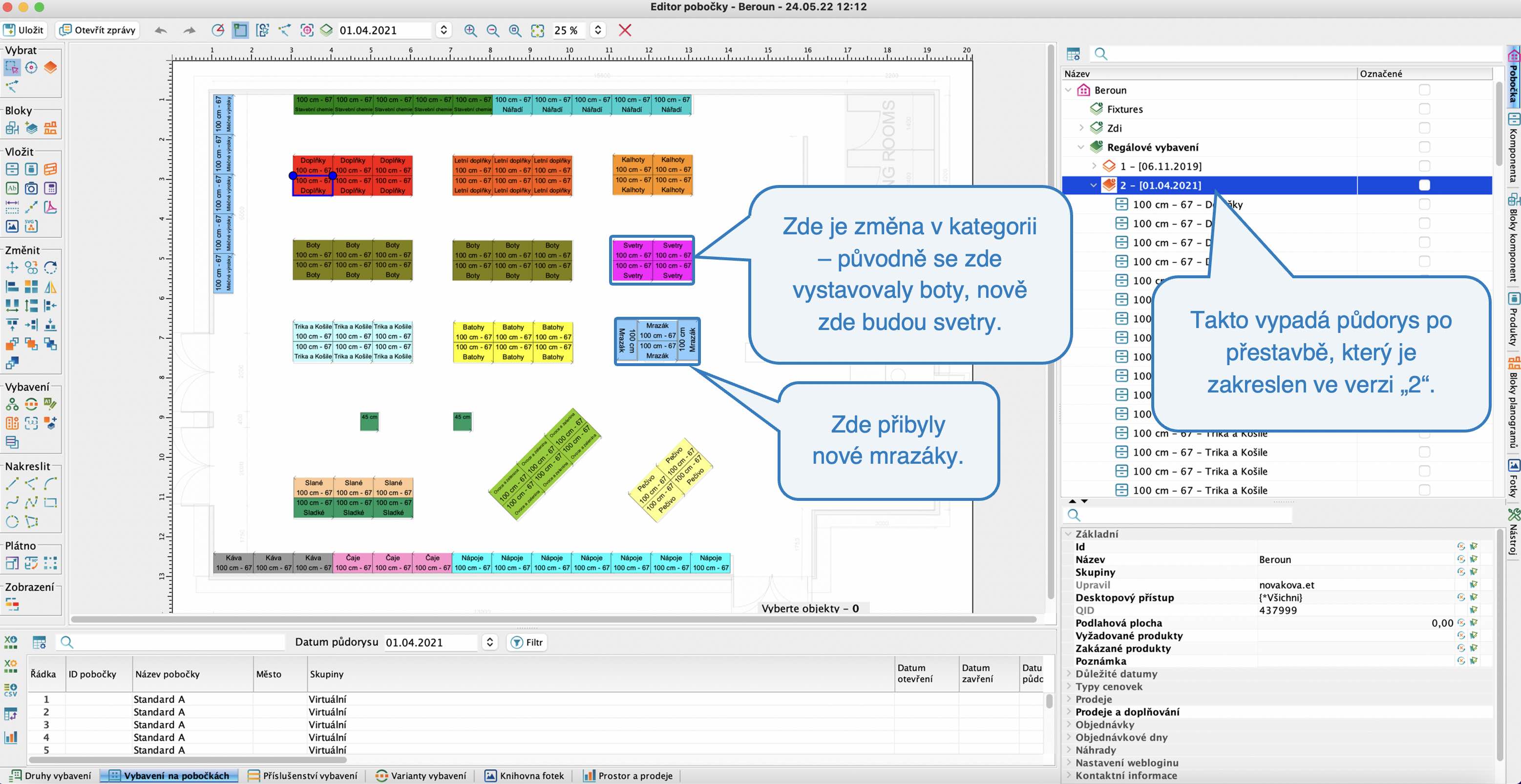Click the Uložit save button
This screenshot has height=784, width=1521.
click(x=24, y=30)
